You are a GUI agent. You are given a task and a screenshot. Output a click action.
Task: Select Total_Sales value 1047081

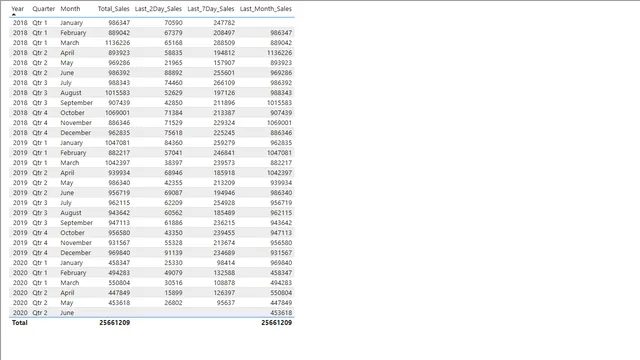pyautogui.click(x=118, y=143)
